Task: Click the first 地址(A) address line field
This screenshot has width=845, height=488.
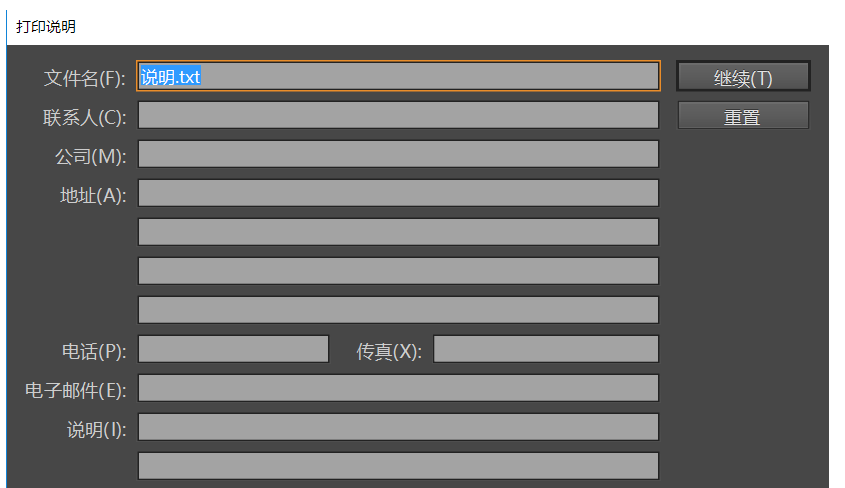Action: (x=398, y=194)
